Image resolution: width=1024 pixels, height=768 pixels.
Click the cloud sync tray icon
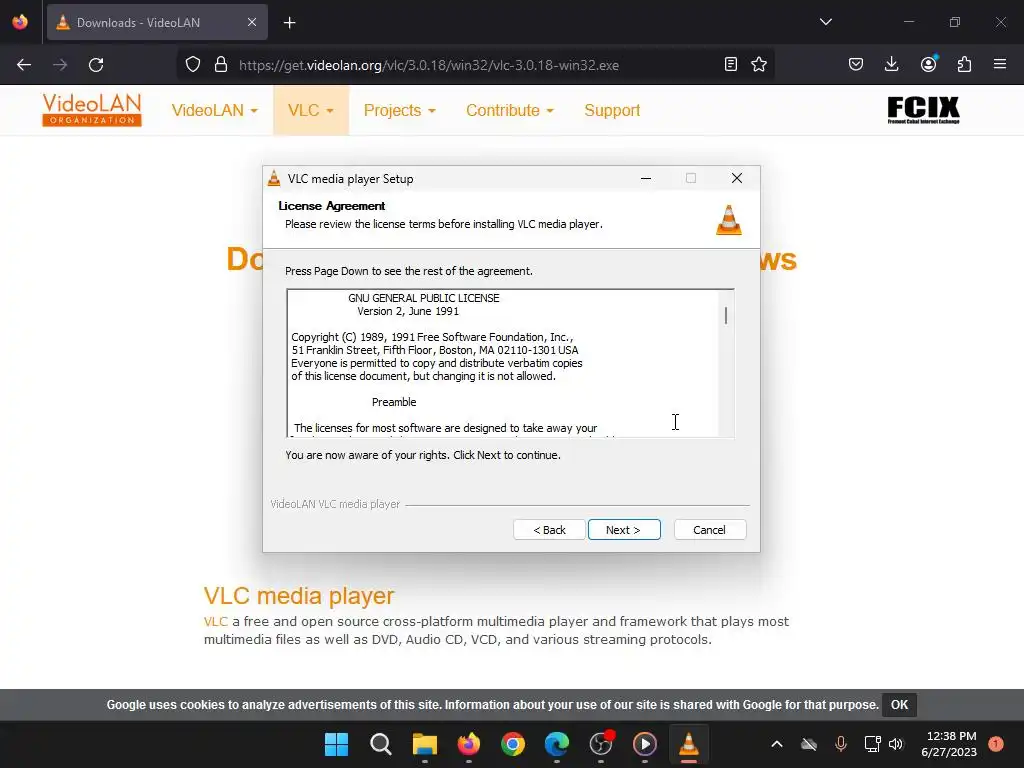pos(809,744)
